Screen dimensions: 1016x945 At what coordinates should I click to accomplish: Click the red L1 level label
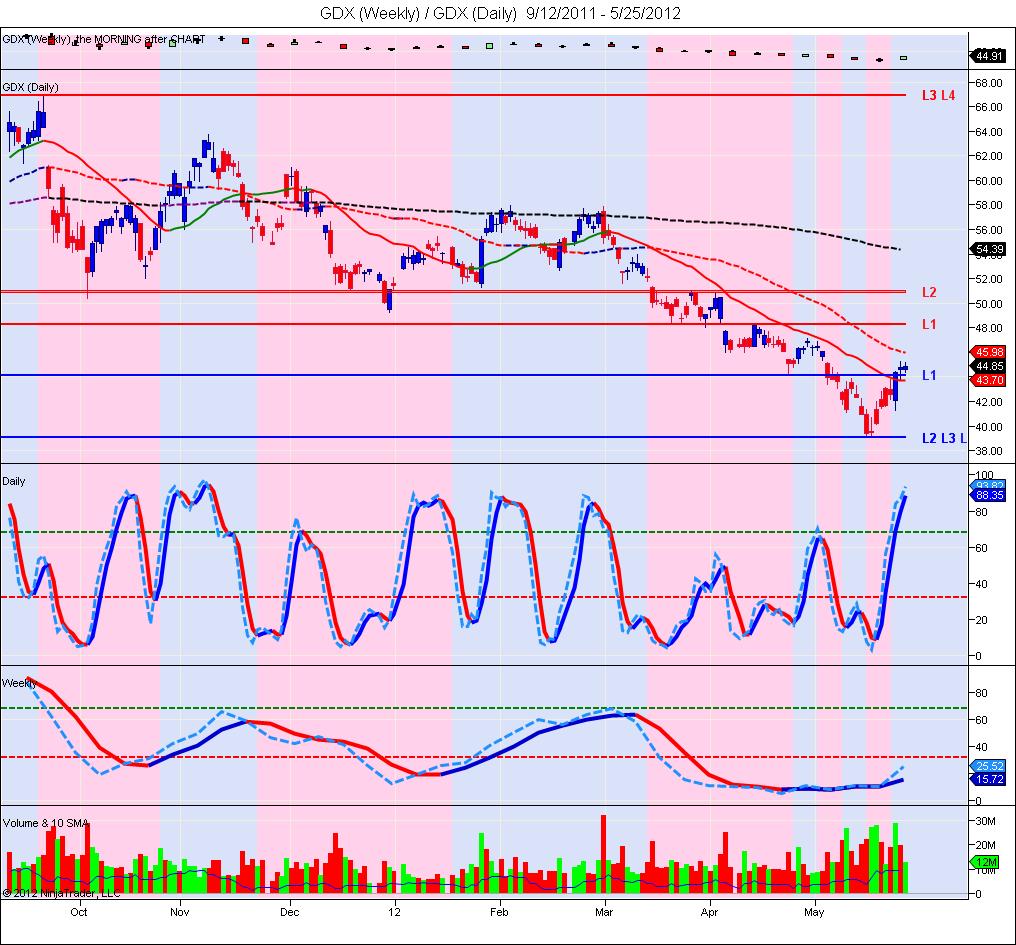[929, 324]
